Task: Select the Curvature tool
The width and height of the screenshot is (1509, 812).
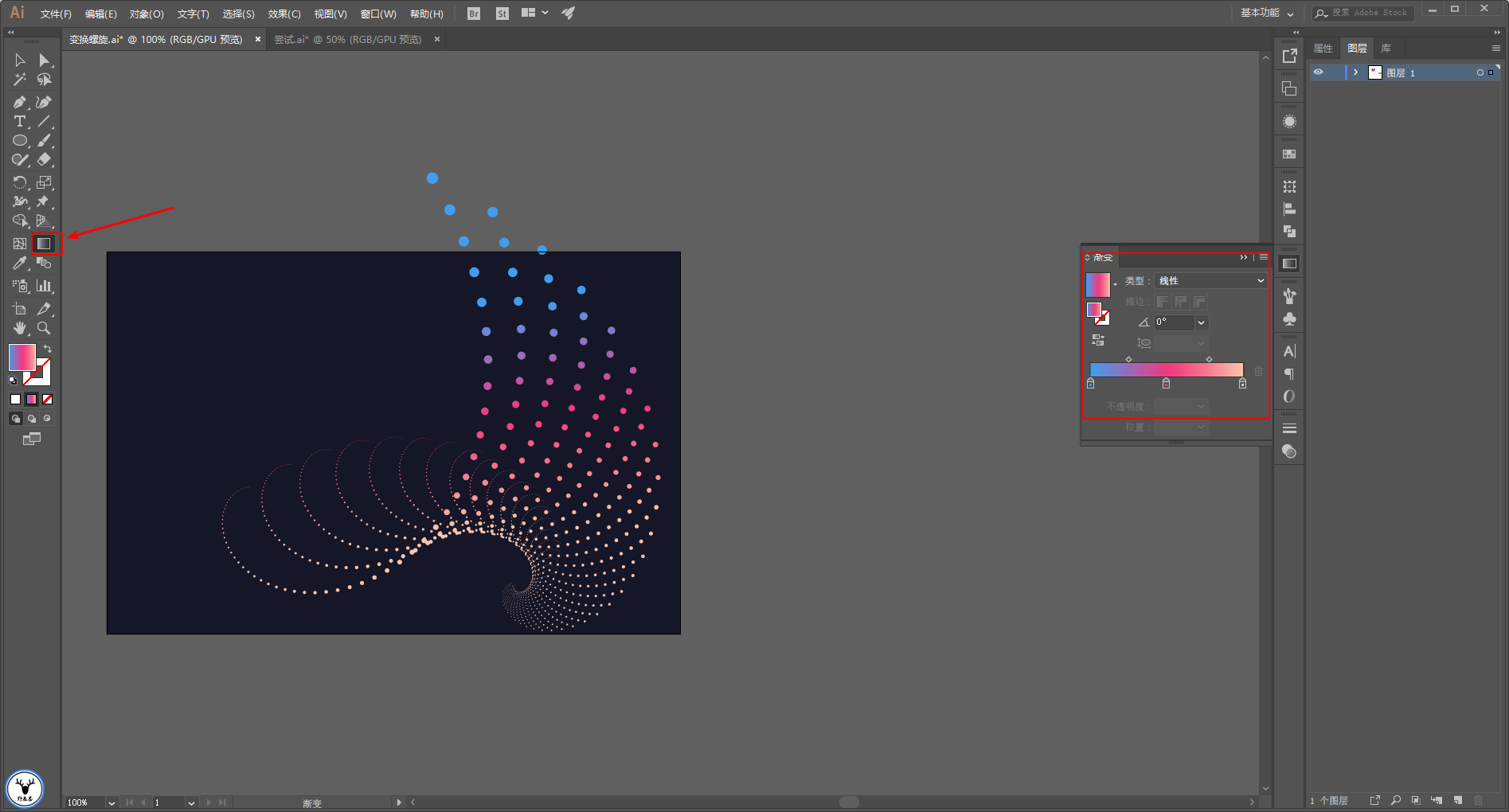Action: tap(44, 102)
